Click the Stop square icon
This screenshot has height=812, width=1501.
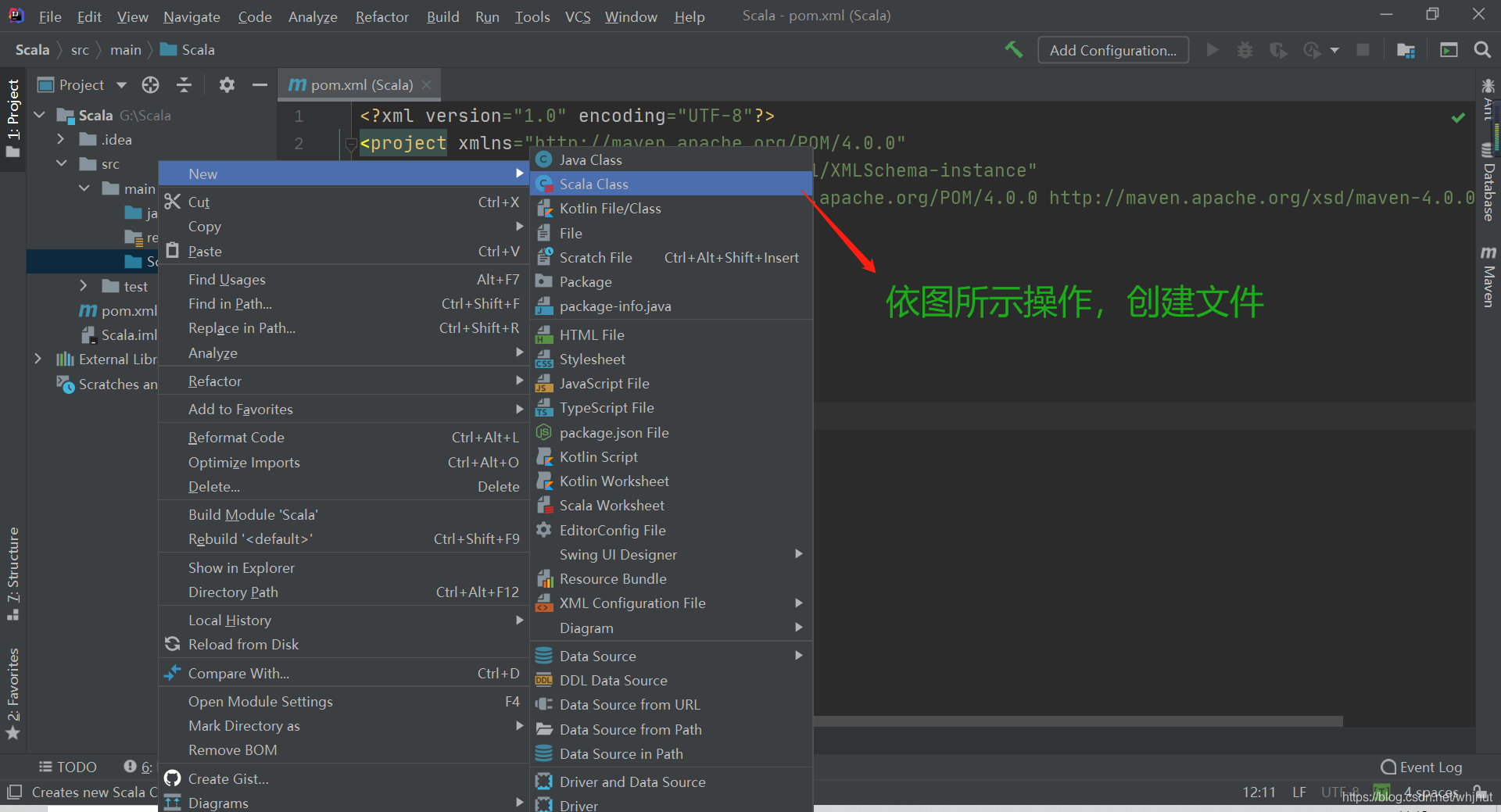pos(1363,50)
